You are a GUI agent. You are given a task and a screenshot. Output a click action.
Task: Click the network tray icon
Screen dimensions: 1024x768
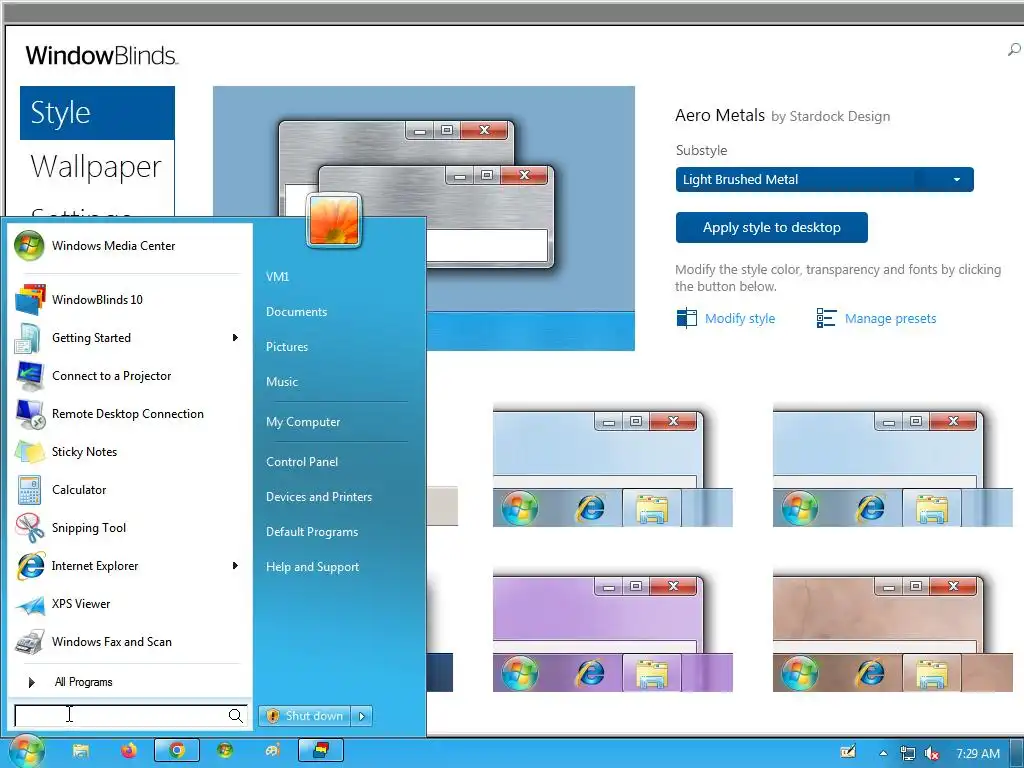pos(907,754)
